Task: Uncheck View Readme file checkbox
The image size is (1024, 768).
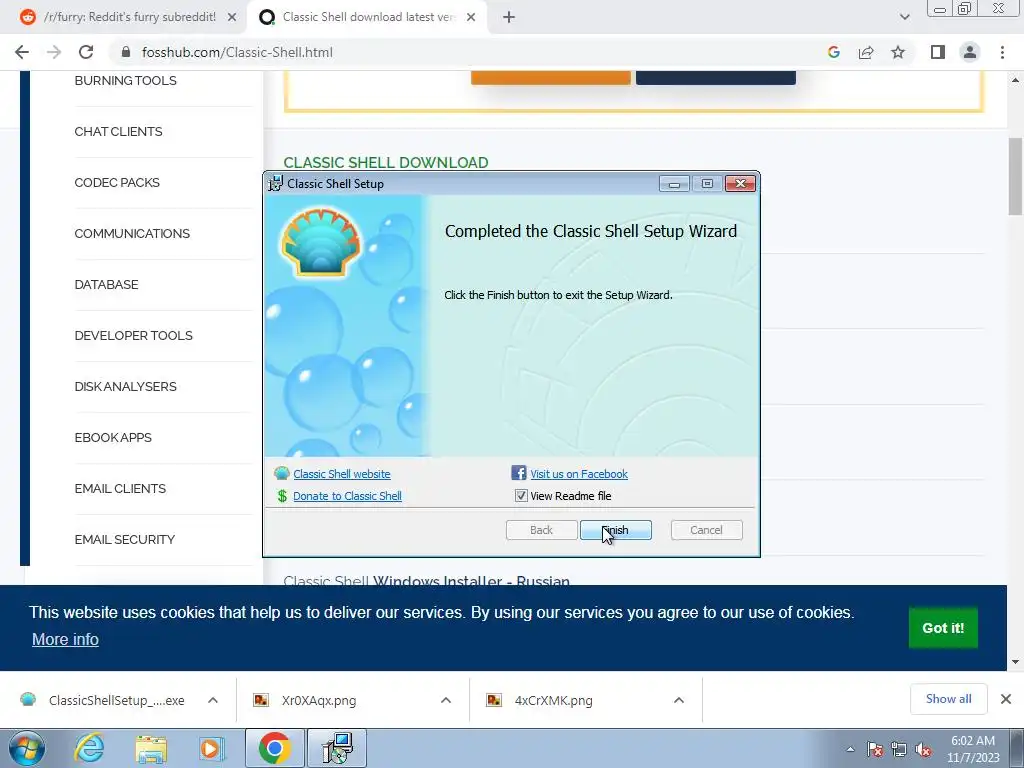Action: (520, 496)
